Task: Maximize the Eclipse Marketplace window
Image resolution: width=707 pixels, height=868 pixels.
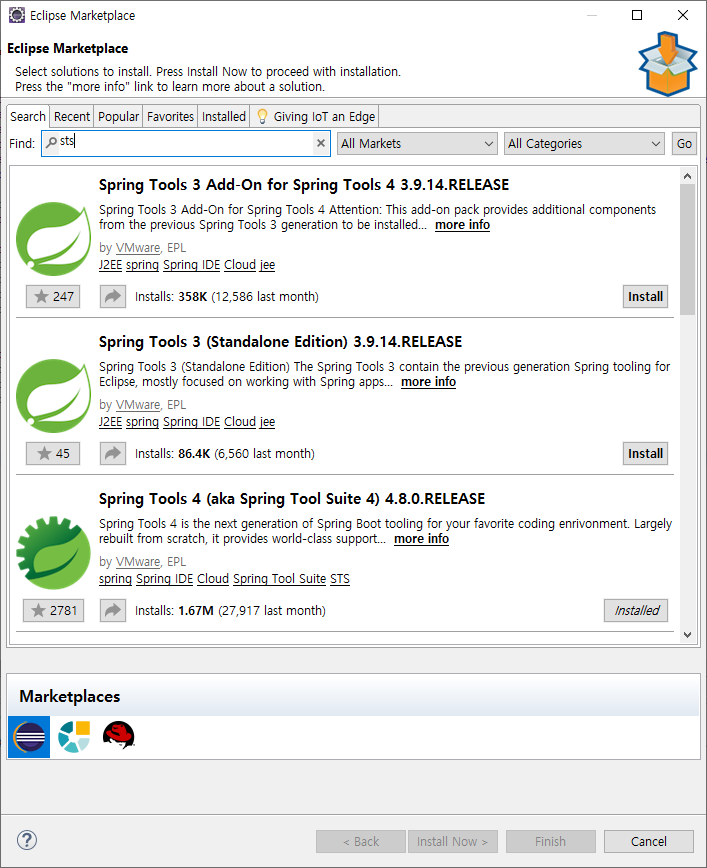Action: (637, 15)
